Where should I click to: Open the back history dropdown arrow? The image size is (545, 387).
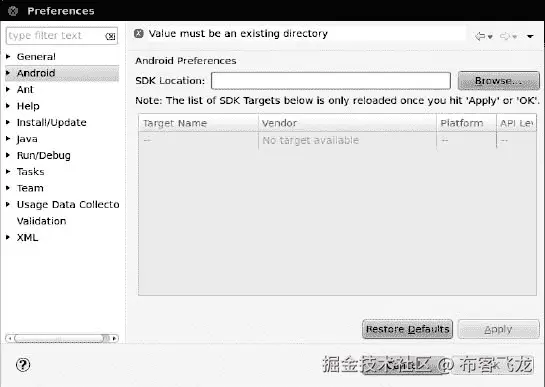click(490, 37)
